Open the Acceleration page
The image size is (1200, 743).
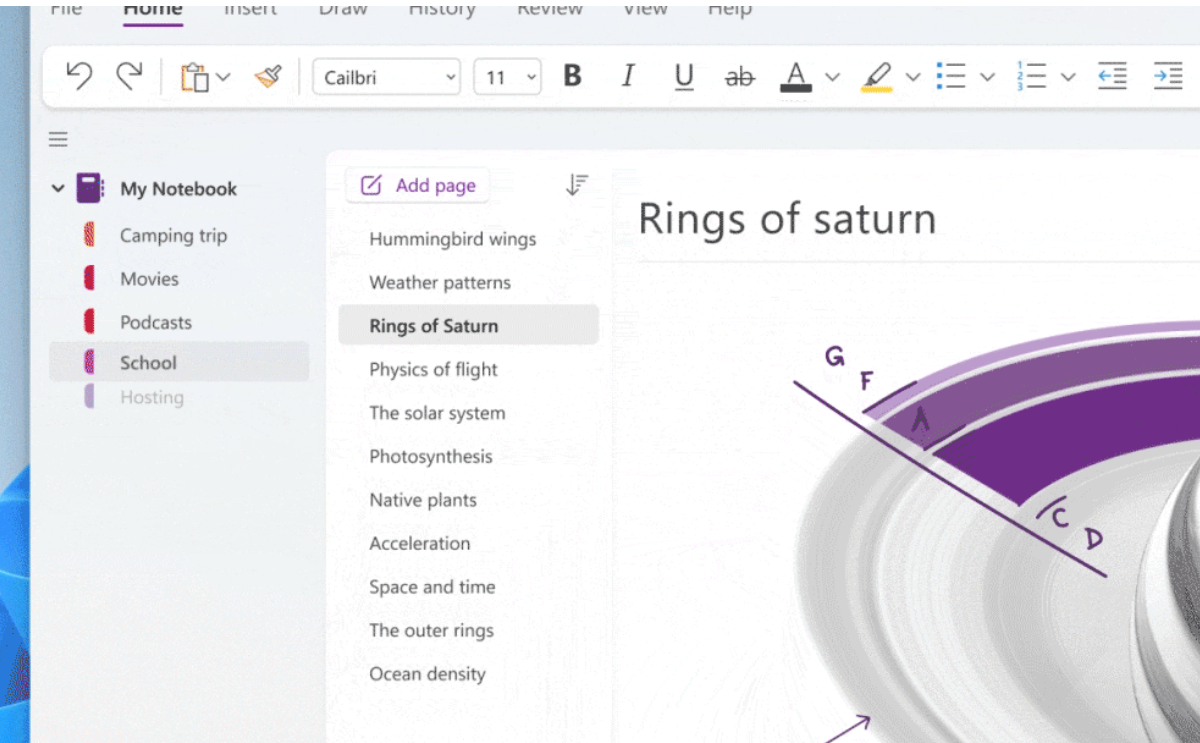pyautogui.click(x=420, y=543)
